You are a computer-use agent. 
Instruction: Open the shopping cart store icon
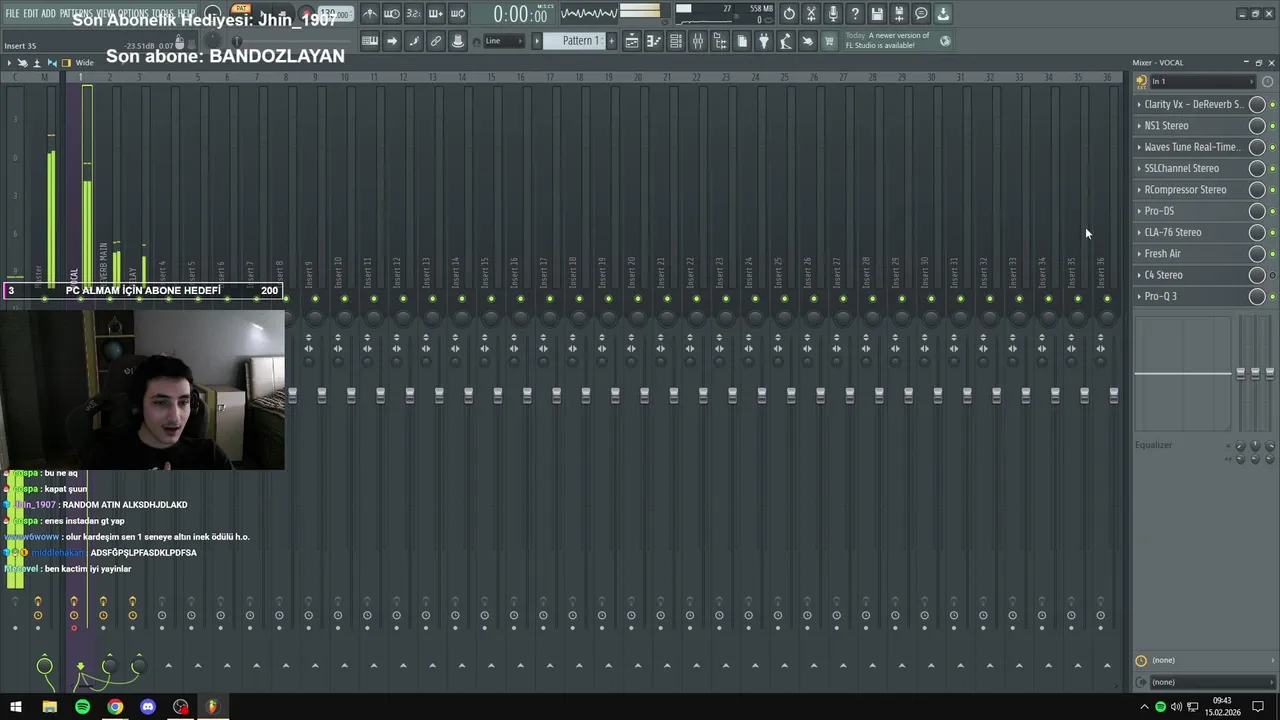(829, 41)
